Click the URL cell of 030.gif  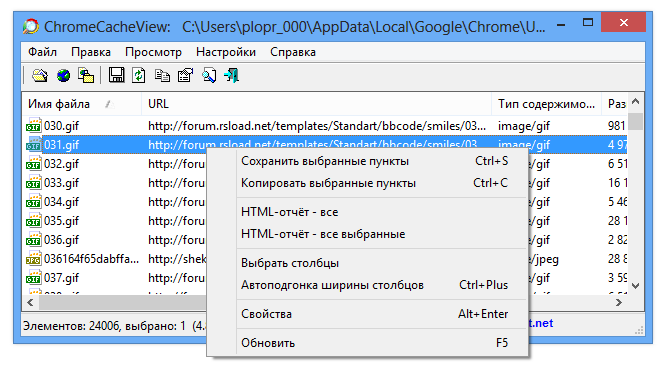(x=317, y=126)
